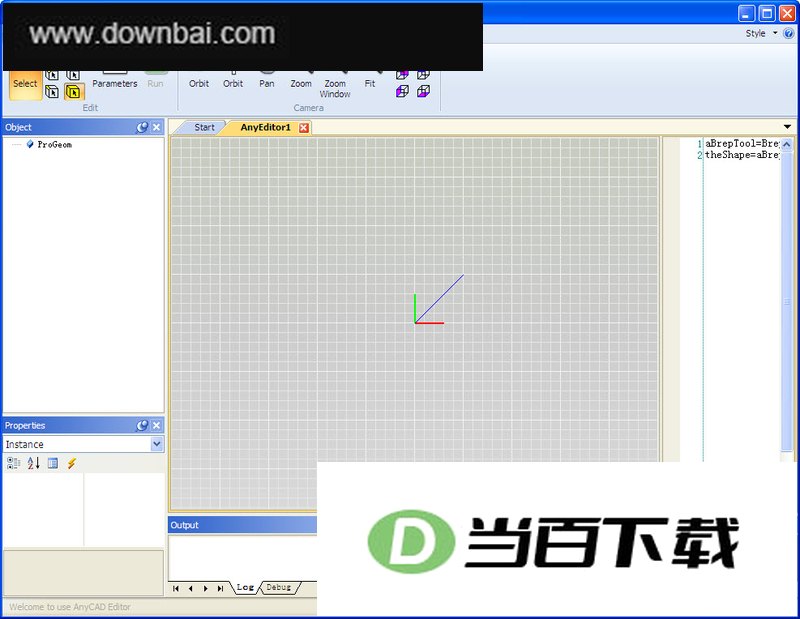Click scroll-up arrow of script editor
Viewport: 800px width, 619px height.
click(787, 144)
